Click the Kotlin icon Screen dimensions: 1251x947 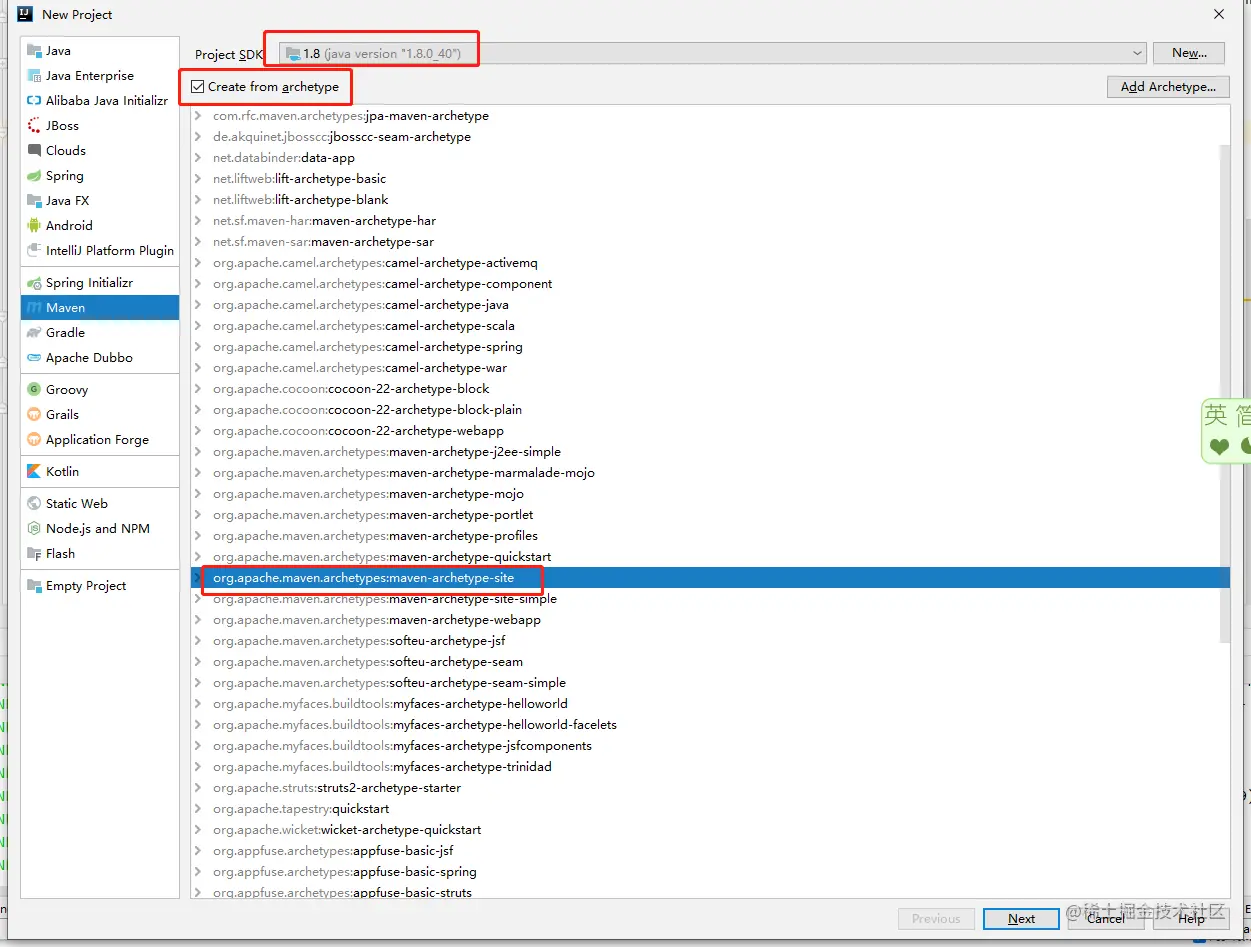point(34,472)
